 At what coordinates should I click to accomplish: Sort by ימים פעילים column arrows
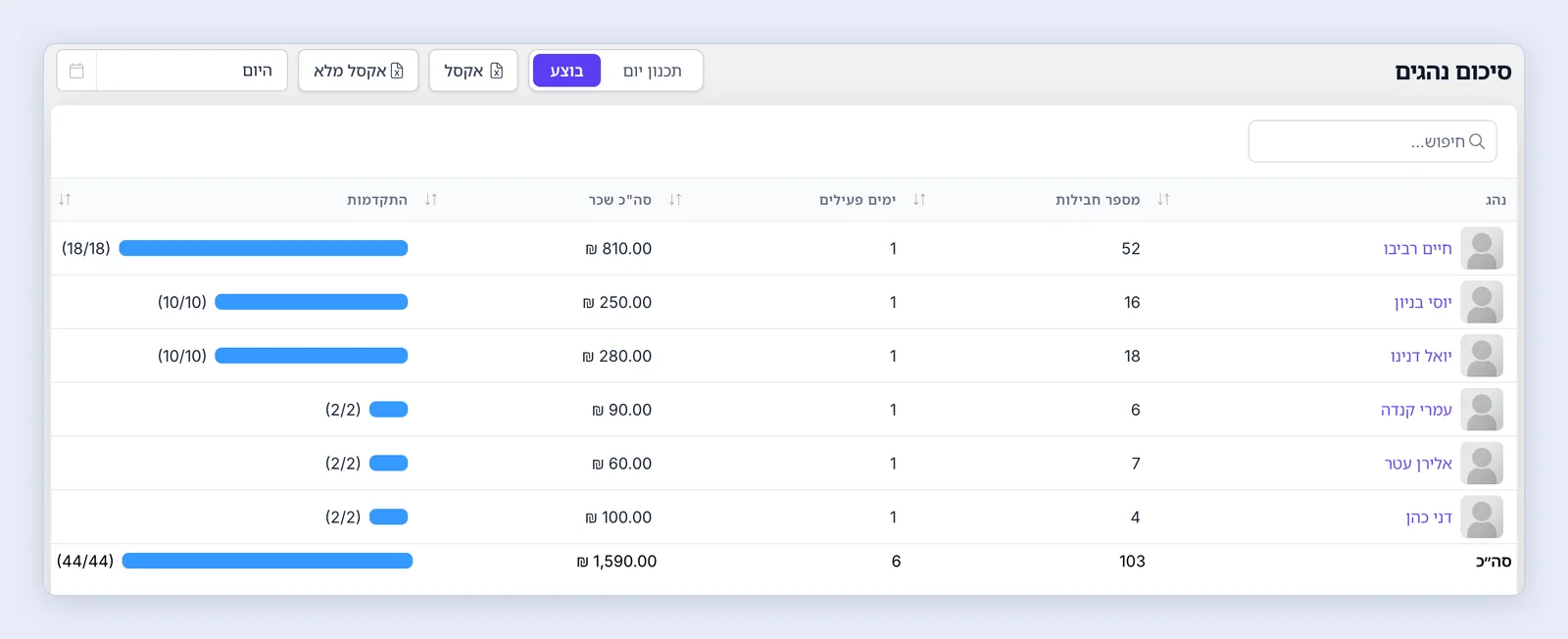[919, 199]
